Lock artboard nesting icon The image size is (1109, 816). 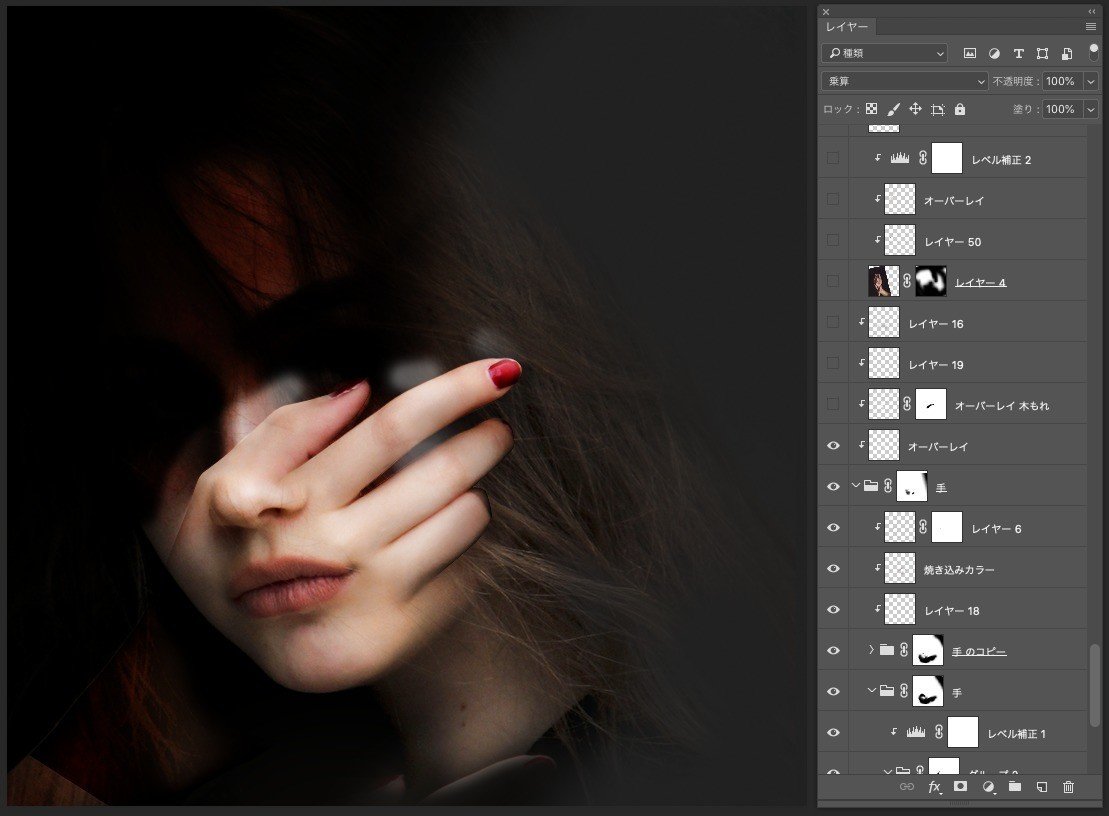coord(938,109)
